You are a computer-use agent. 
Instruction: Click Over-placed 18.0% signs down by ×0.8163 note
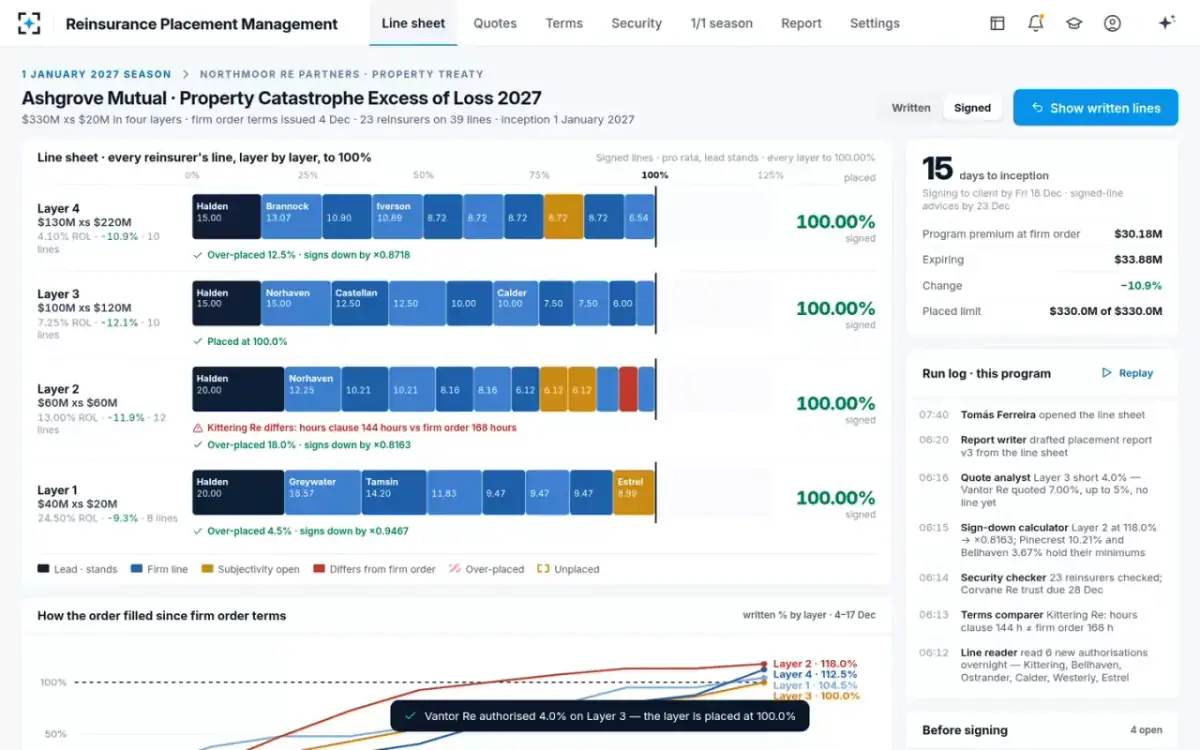coord(309,445)
